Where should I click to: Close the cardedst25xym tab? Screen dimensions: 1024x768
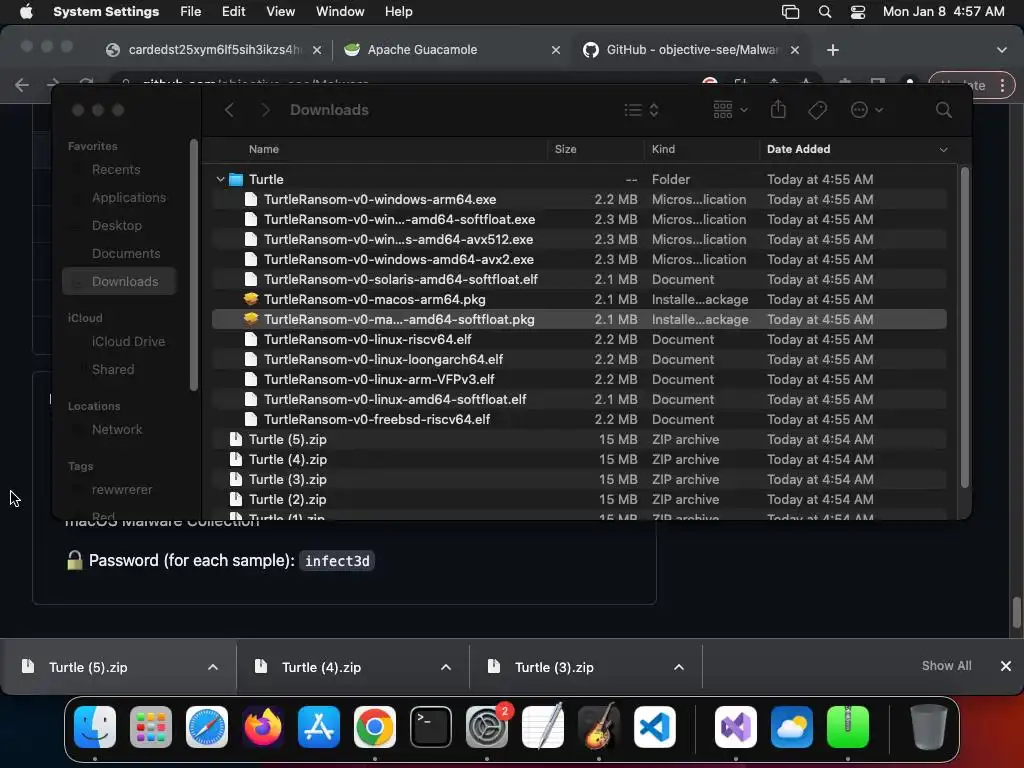316,50
